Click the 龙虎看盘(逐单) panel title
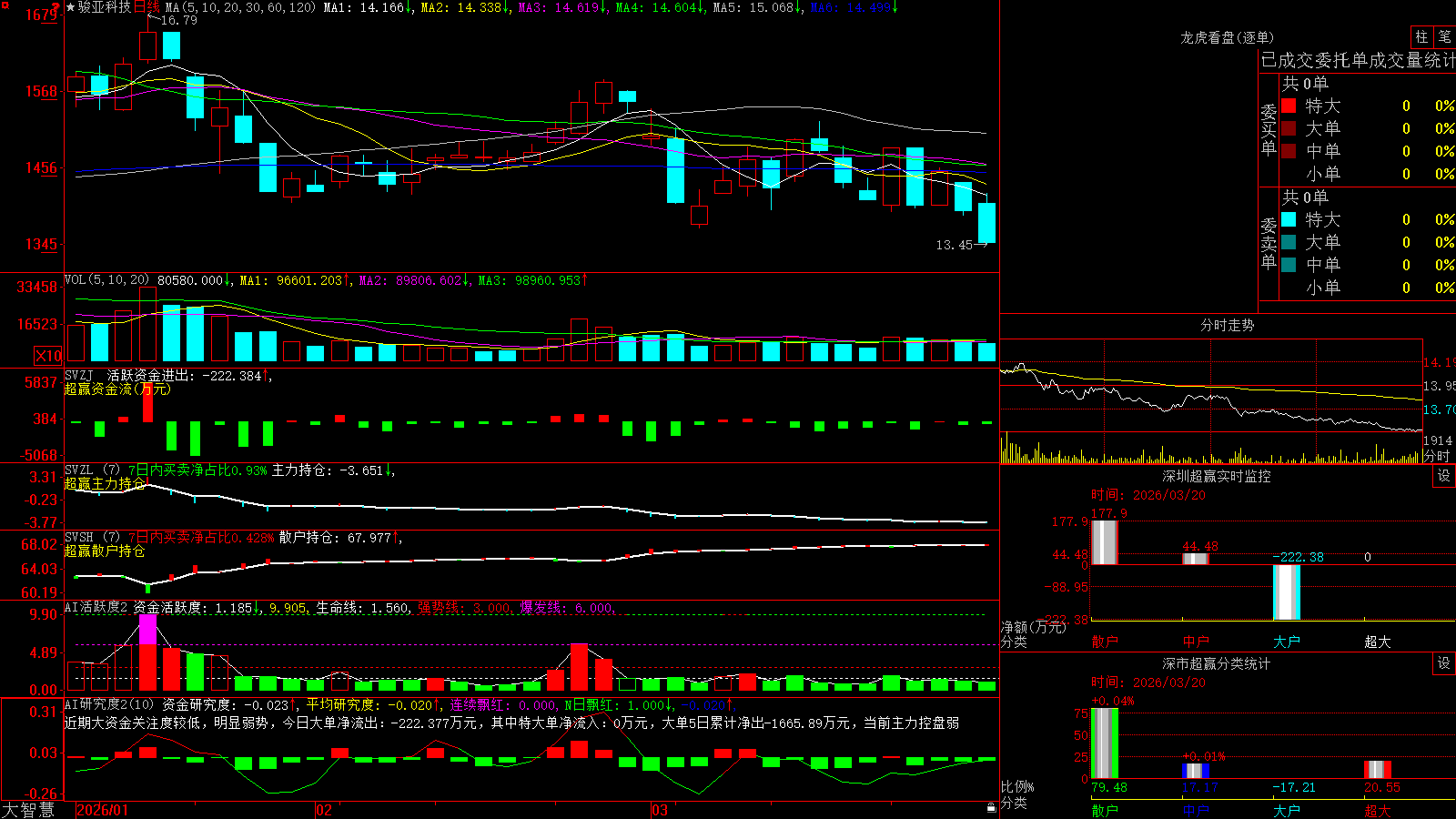The image size is (1456, 819). point(1227,37)
